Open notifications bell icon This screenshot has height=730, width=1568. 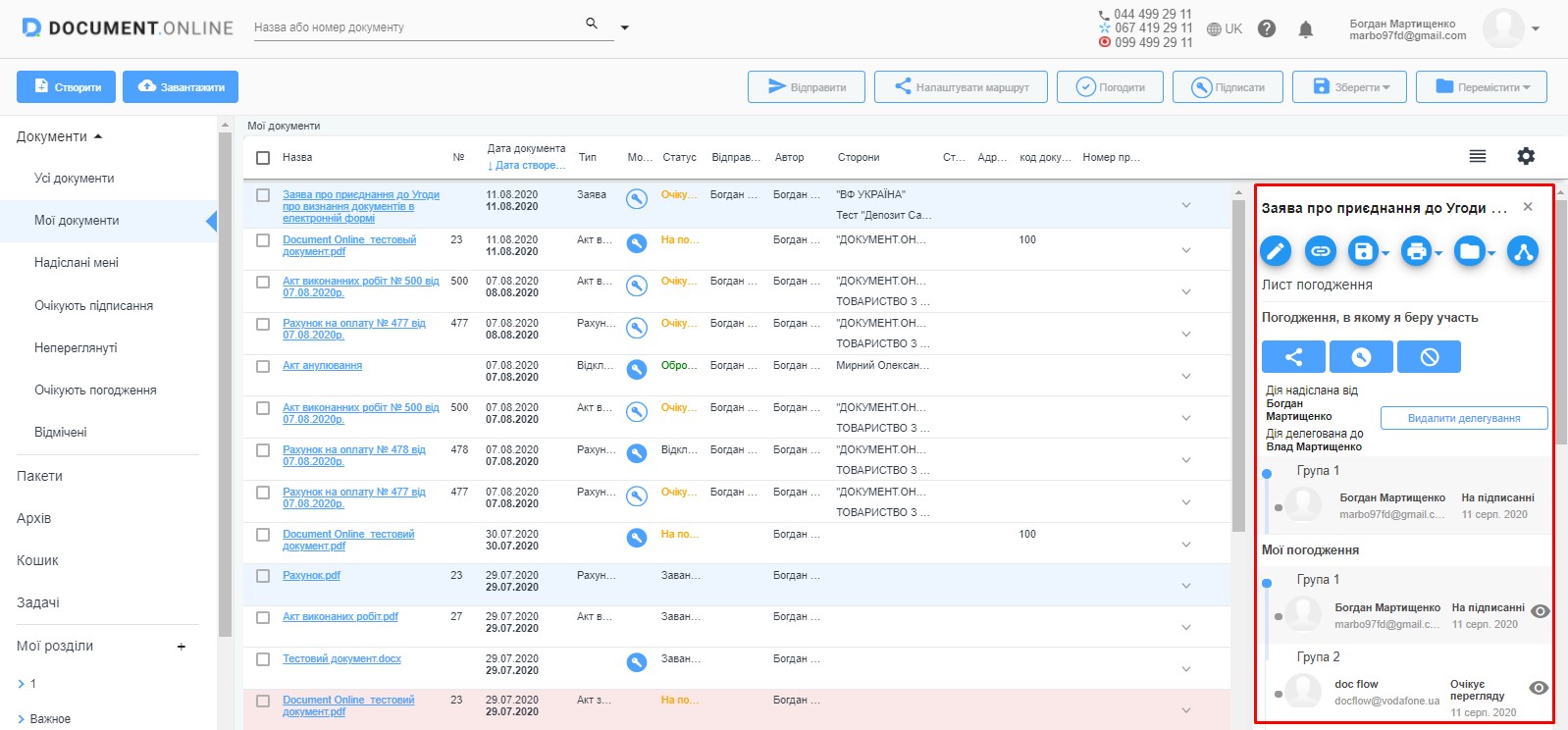click(1305, 29)
